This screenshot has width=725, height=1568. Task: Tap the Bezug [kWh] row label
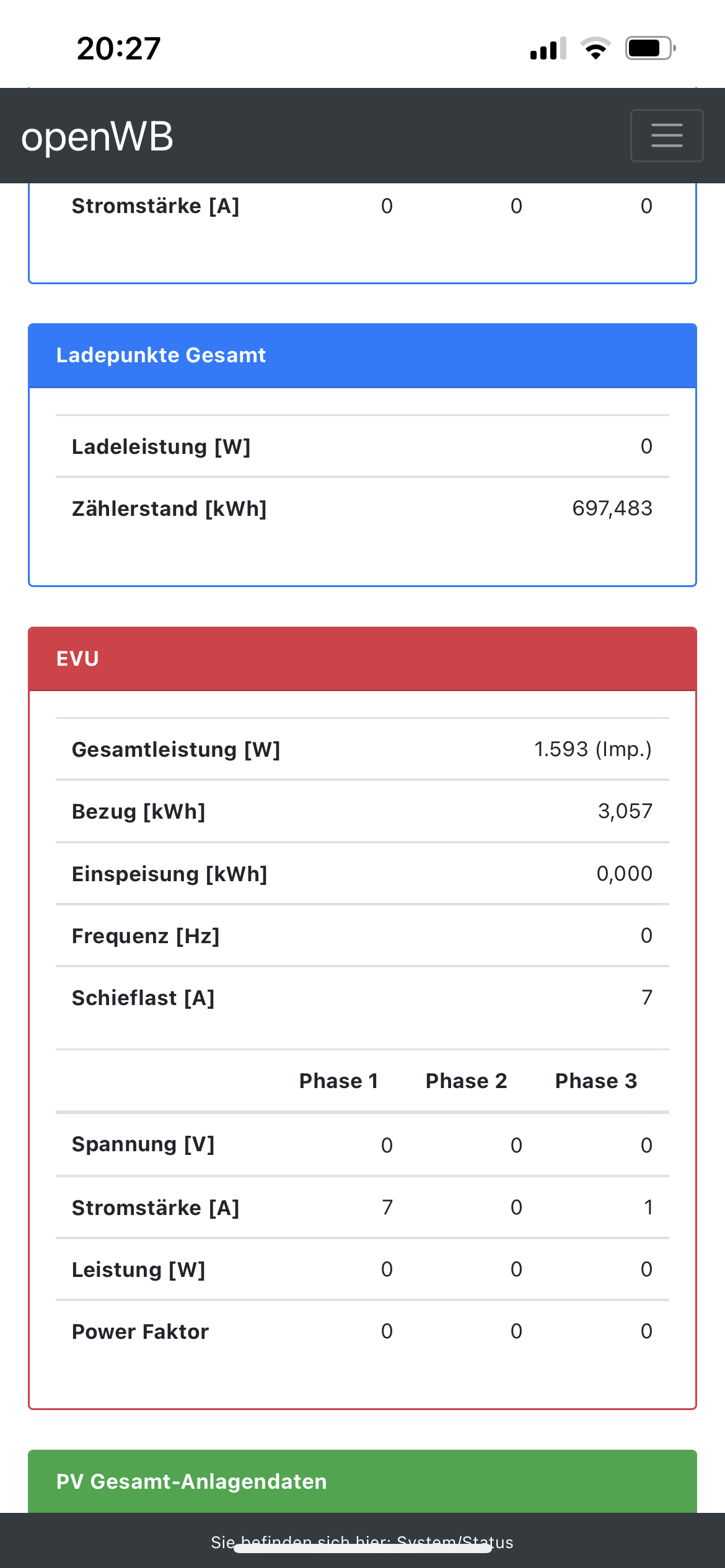tap(139, 811)
